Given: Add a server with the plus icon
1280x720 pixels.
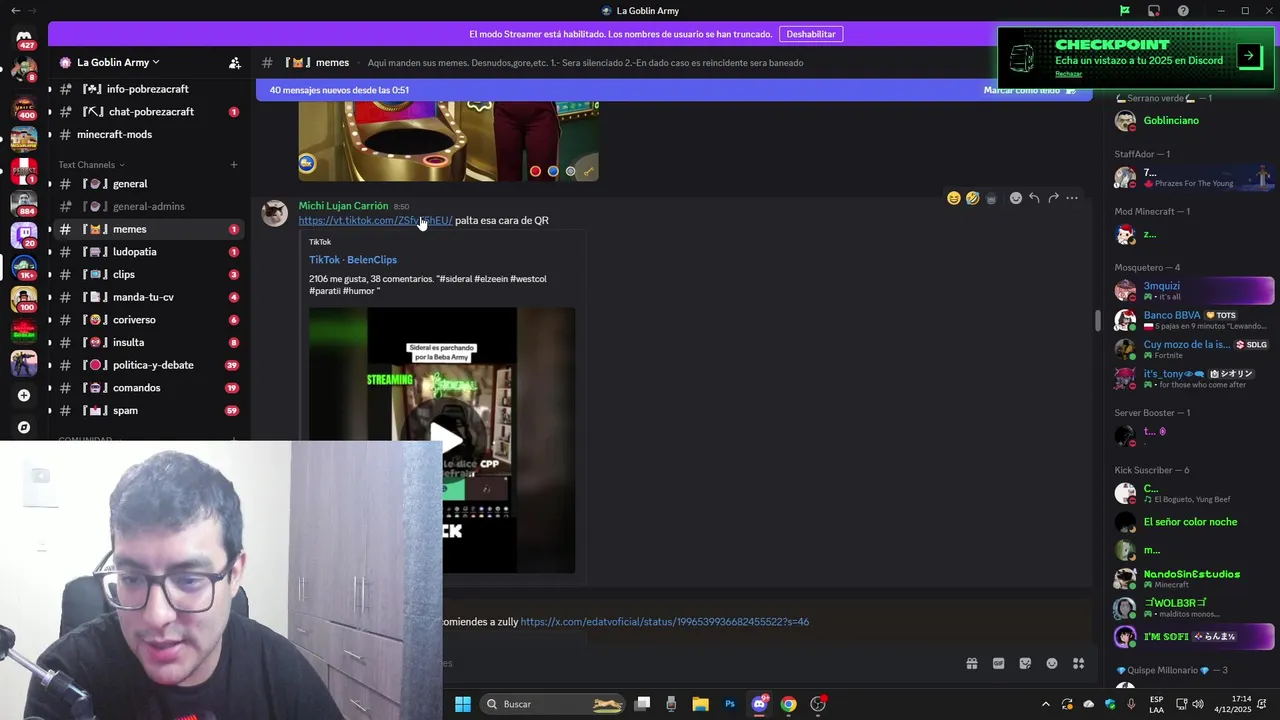Looking at the screenshot, I should pos(24,395).
